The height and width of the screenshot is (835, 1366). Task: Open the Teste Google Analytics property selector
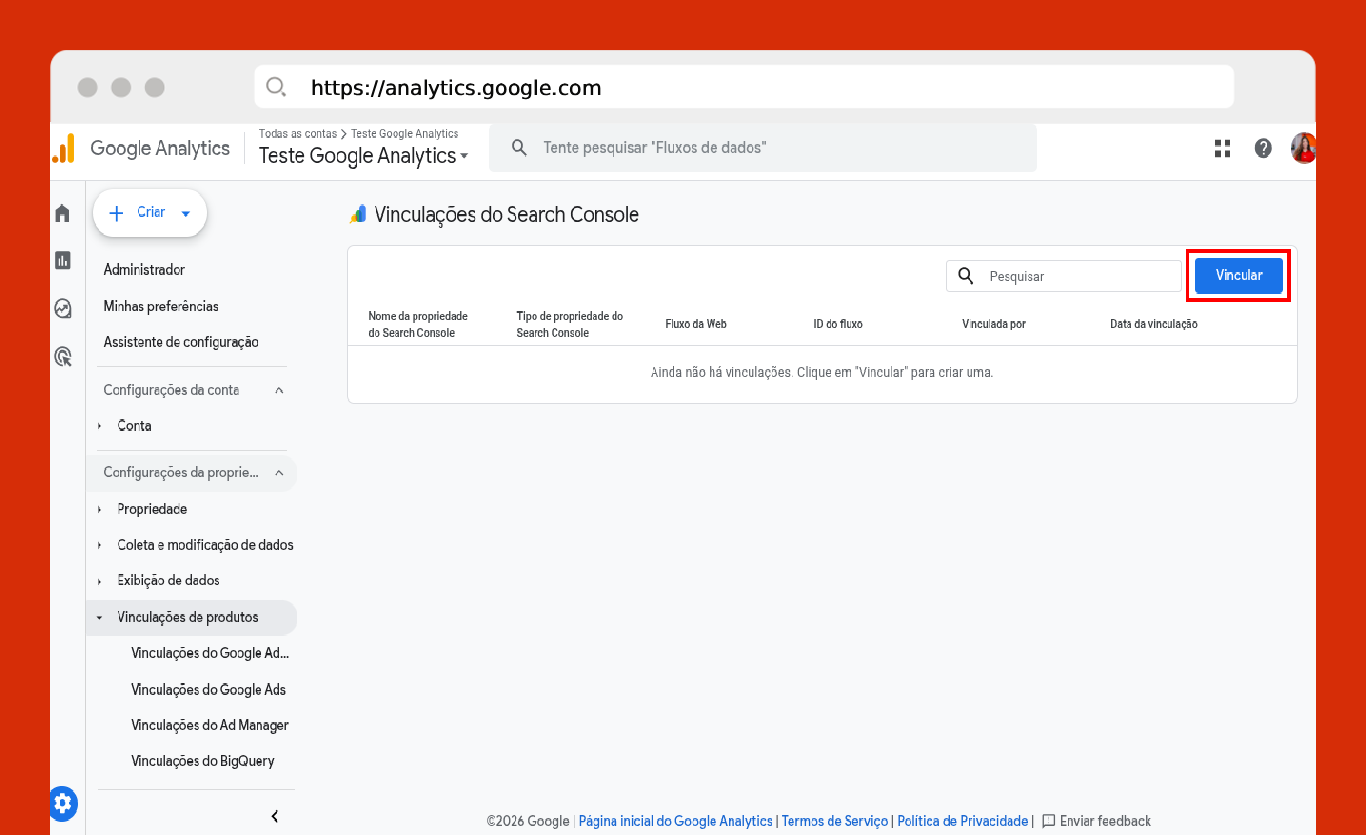click(x=363, y=156)
